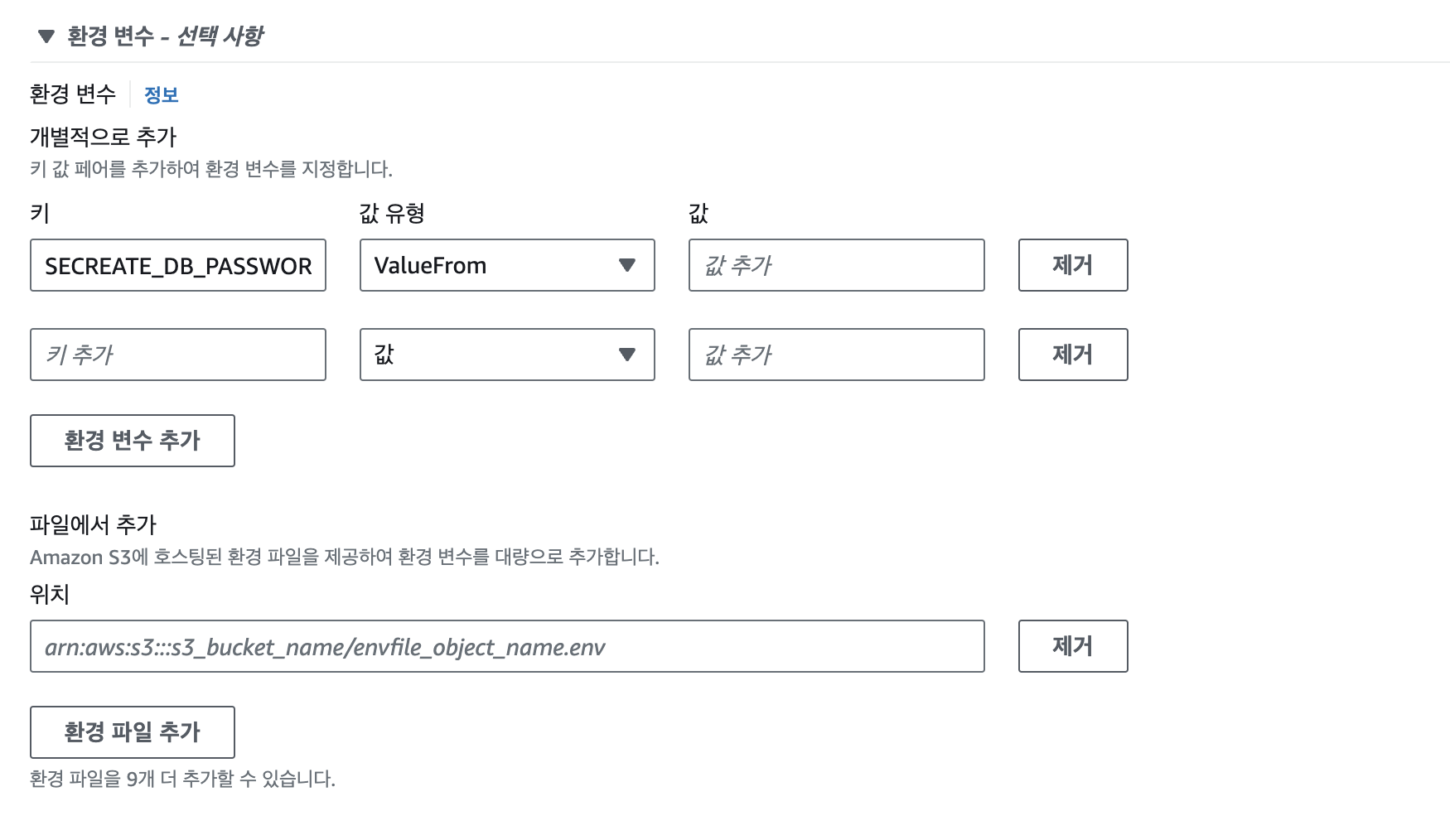Screen dimensions: 1450x840
Task: Remove the empty second variable row
Action: coord(1072,355)
